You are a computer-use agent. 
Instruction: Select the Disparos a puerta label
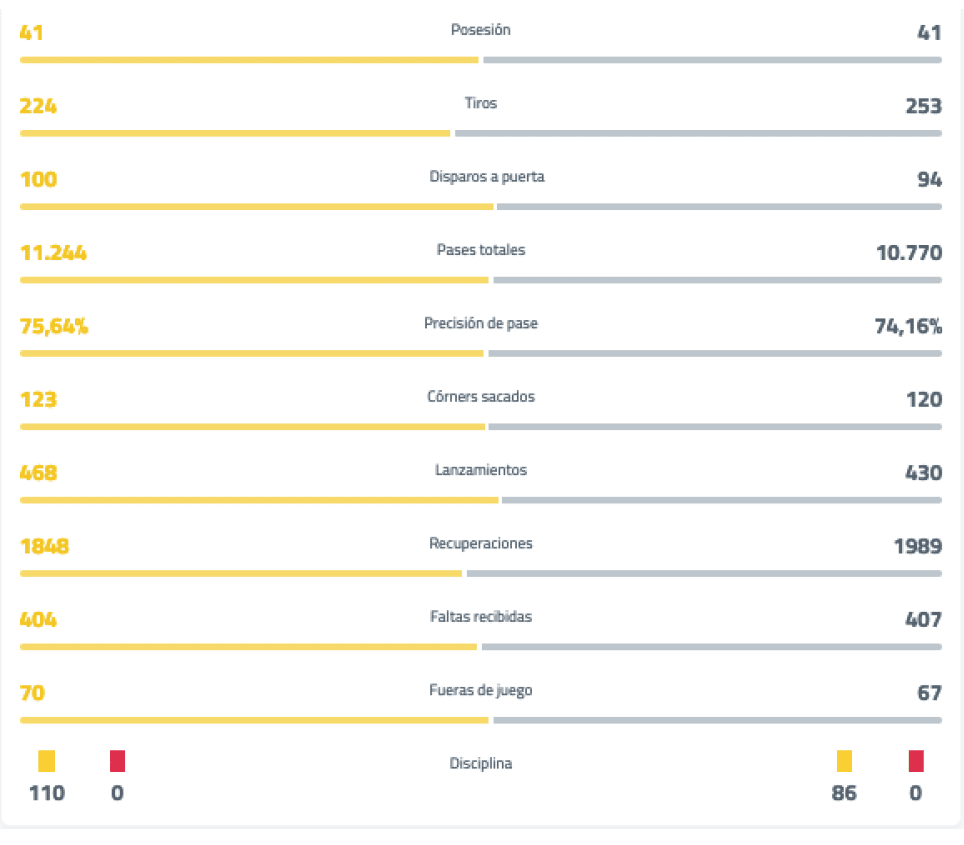[487, 177]
